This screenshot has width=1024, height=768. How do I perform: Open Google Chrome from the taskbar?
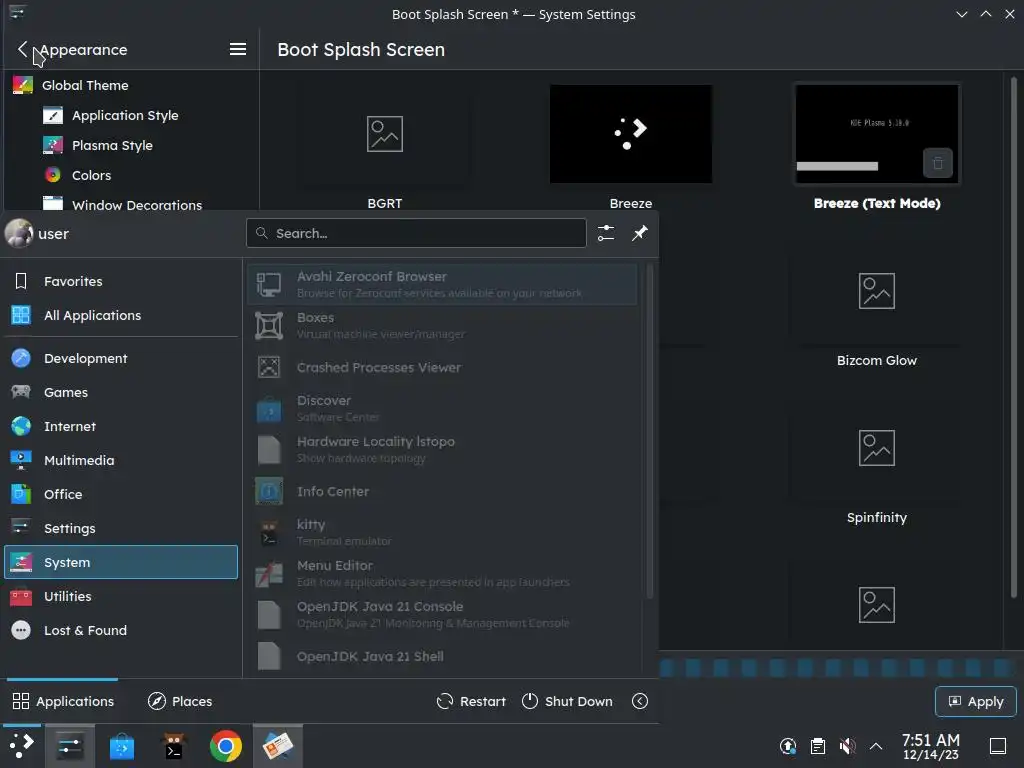(x=225, y=746)
